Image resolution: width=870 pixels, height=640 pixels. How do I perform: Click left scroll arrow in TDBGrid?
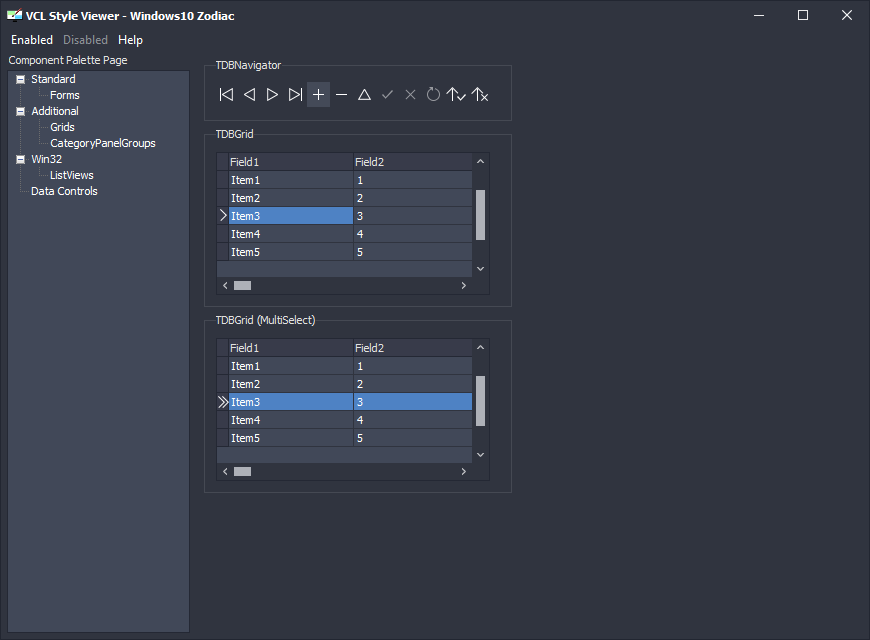[225, 285]
